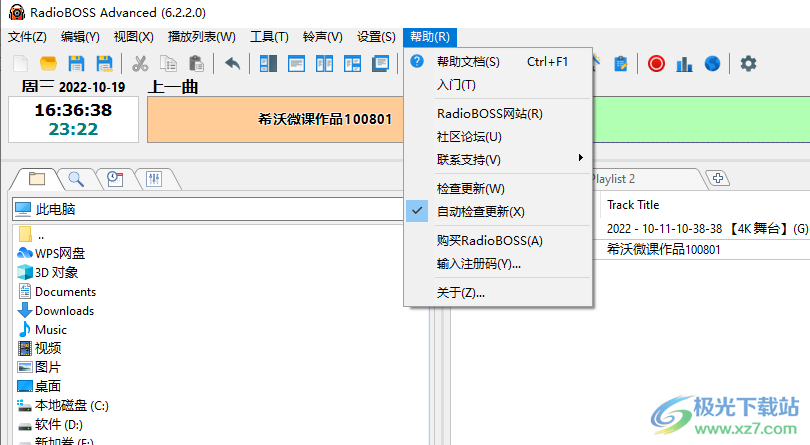The height and width of the screenshot is (445, 810).
Task: Save playlist with the floppy disk icon
Action: 76,64
